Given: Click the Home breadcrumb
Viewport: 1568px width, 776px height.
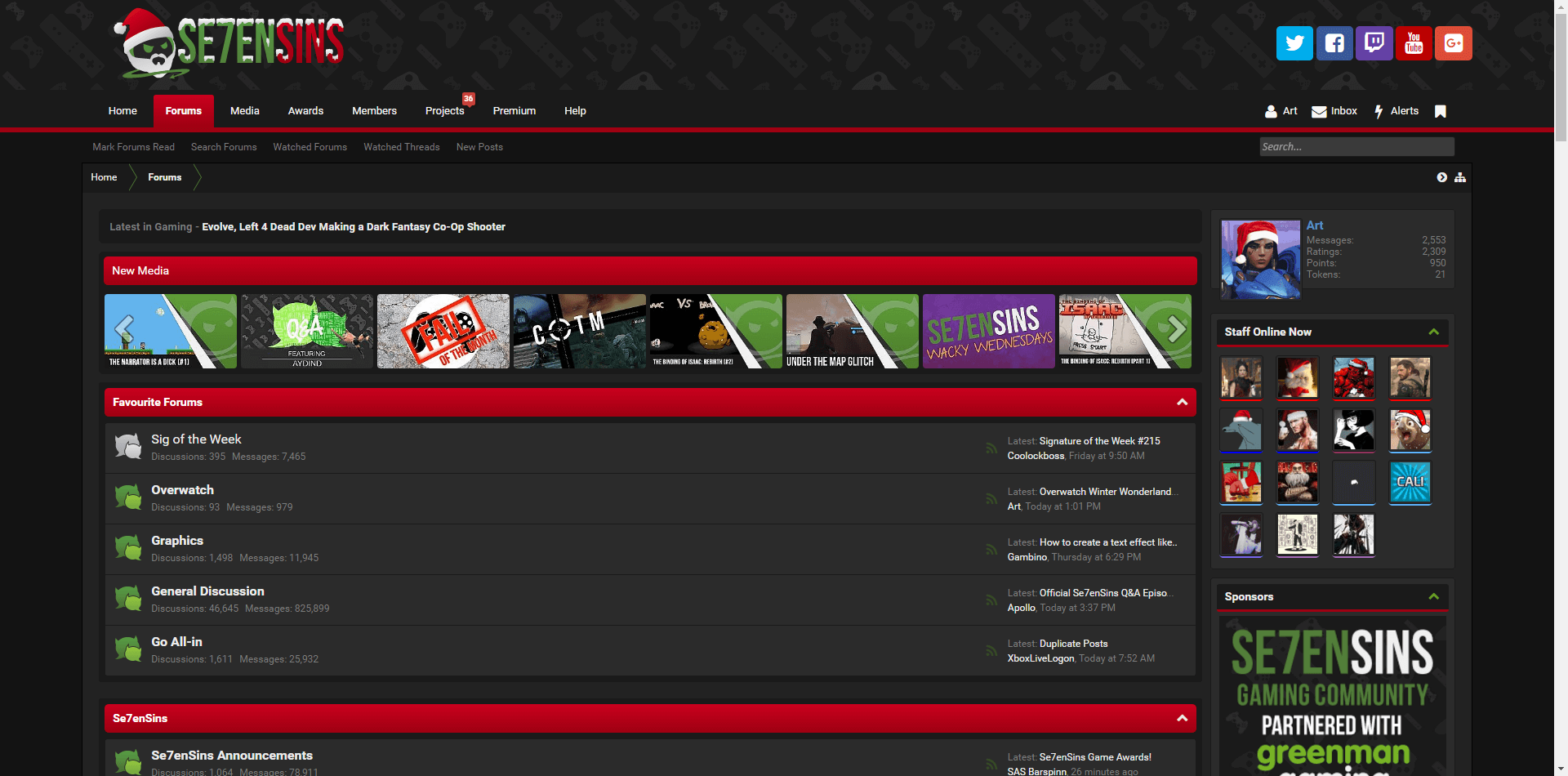Looking at the screenshot, I should point(104,177).
